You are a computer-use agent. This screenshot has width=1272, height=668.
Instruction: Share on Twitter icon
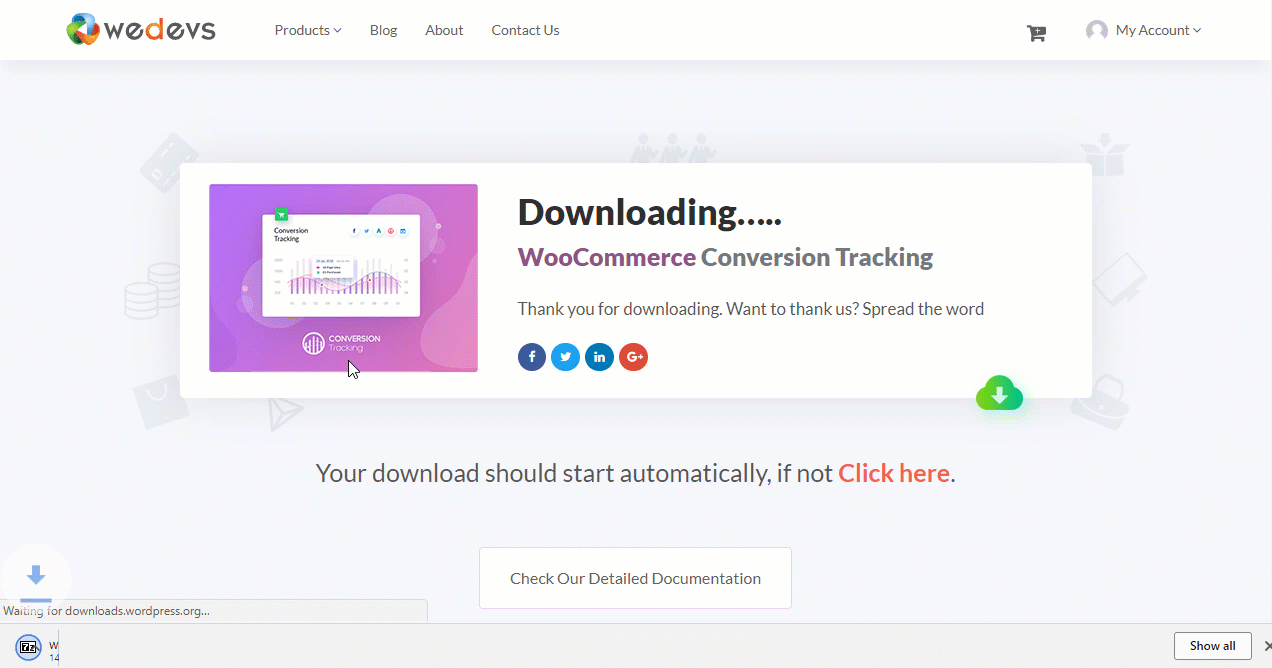(x=566, y=356)
